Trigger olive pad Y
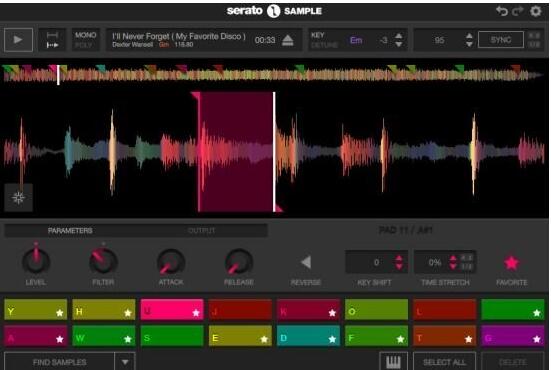Viewport: 551px width, 370px height. [x=35, y=310]
